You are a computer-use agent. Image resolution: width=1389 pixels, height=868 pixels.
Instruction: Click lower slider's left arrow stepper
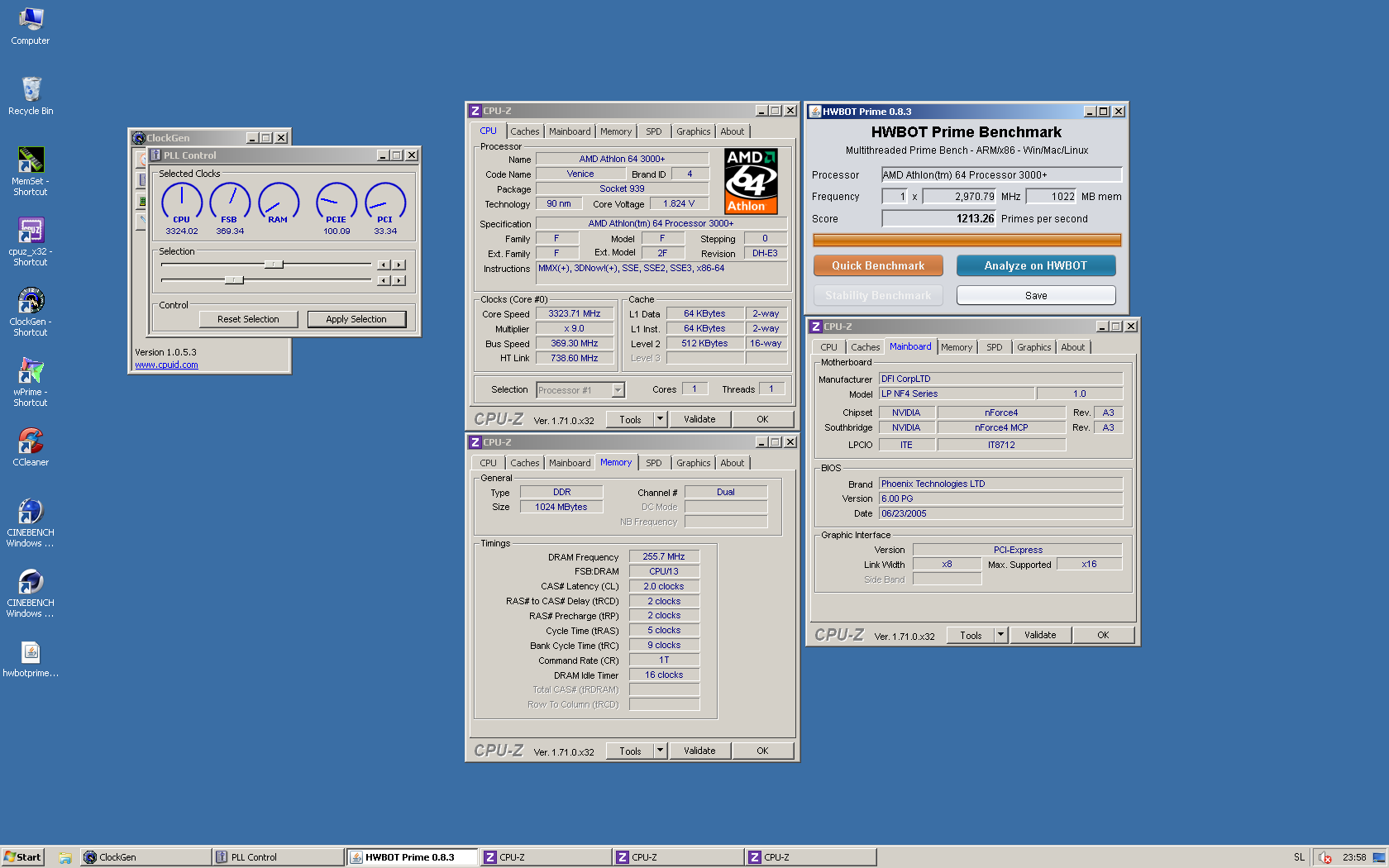[384, 280]
